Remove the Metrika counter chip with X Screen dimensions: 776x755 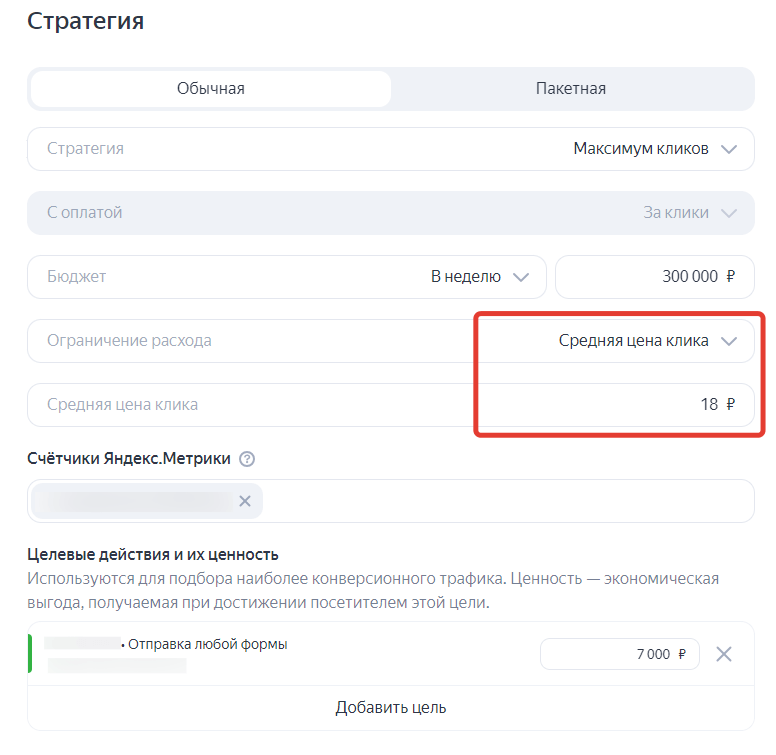point(245,501)
